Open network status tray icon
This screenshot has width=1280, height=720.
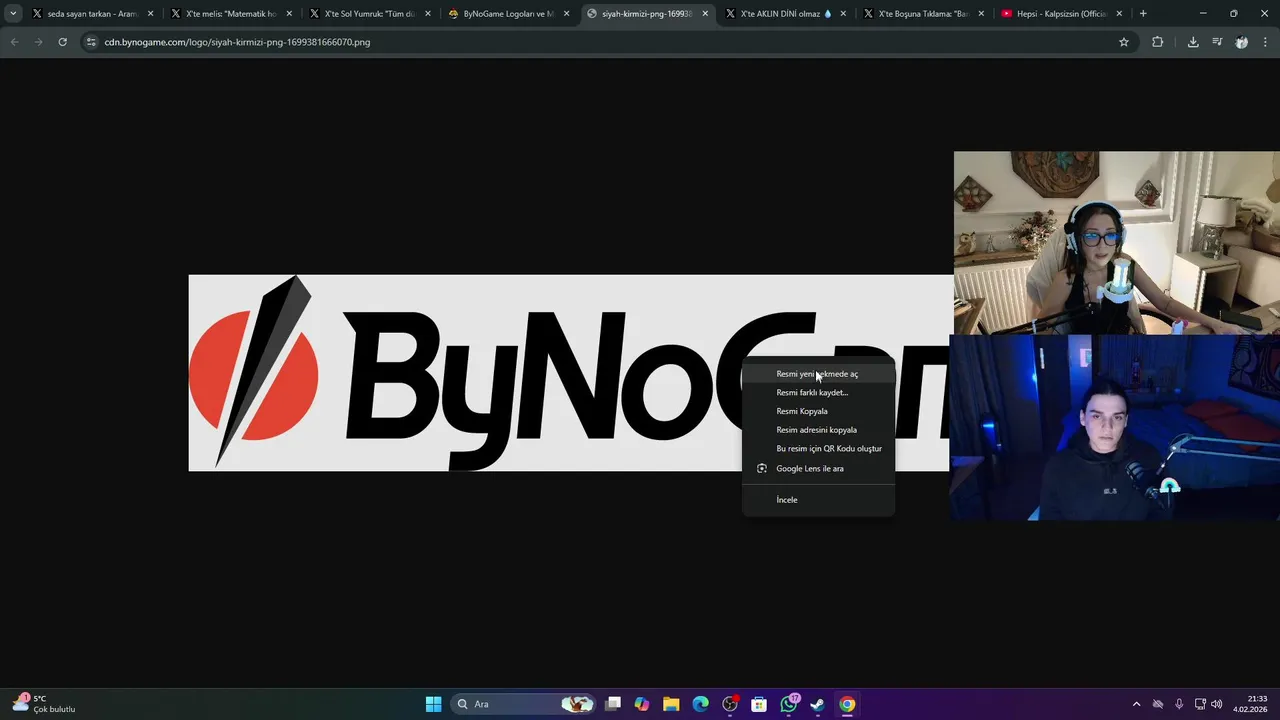point(1200,704)
